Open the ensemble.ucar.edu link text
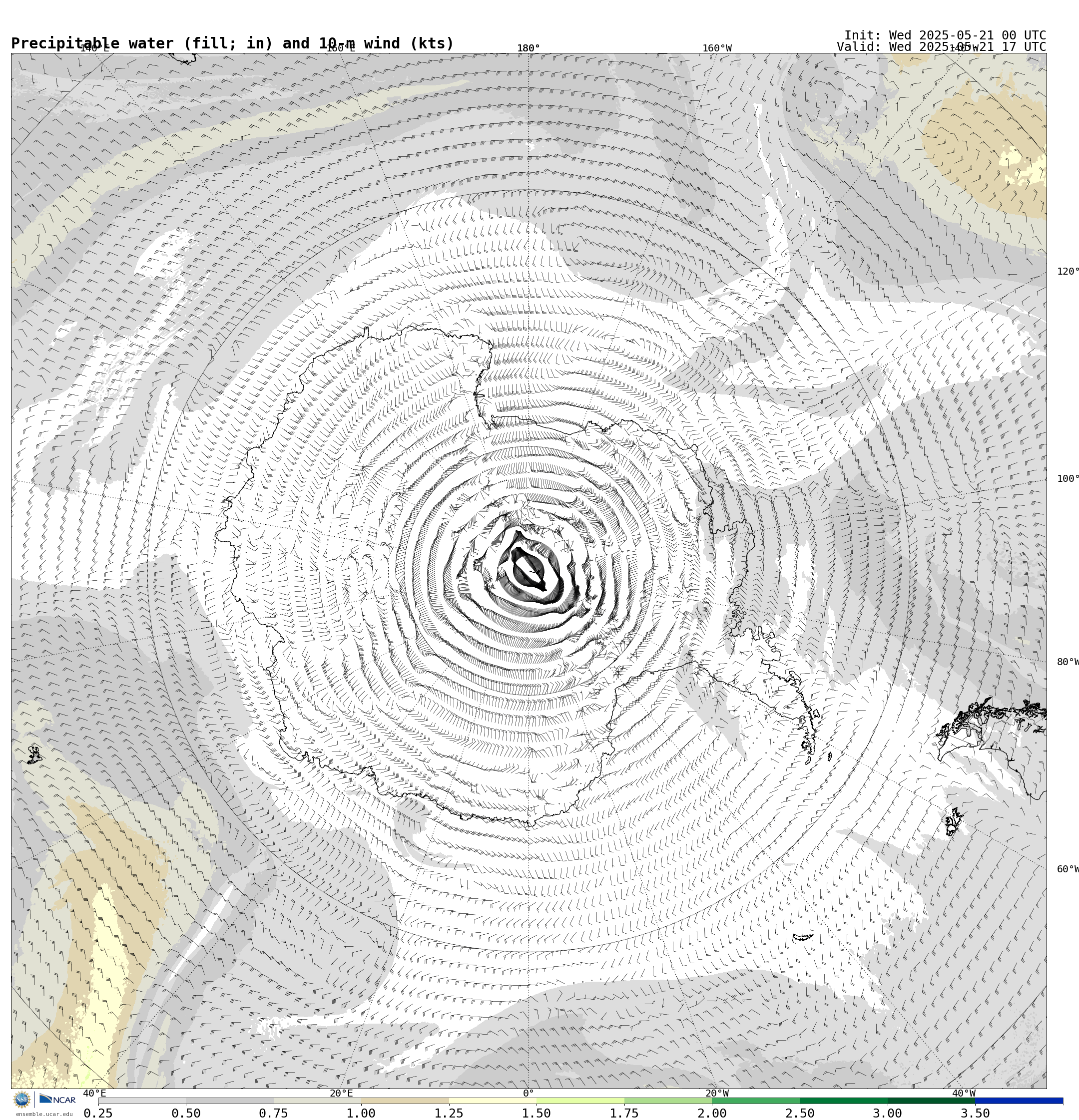1079x1120 pixels. coord(44,1114)
